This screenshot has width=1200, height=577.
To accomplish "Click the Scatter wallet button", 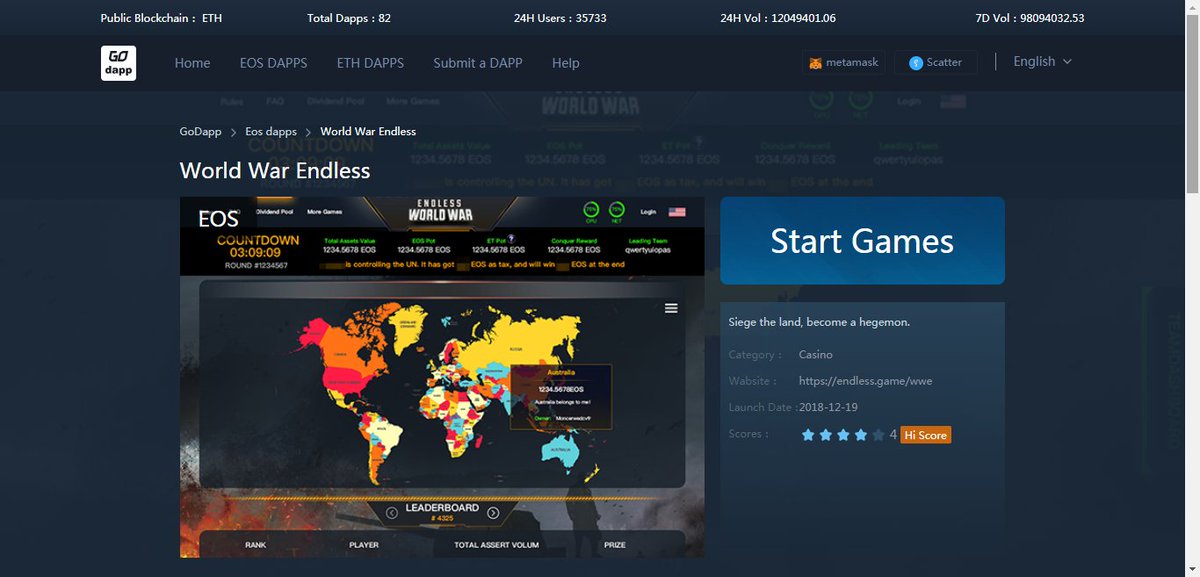I will pyautogui.click(x=935, y=63).
